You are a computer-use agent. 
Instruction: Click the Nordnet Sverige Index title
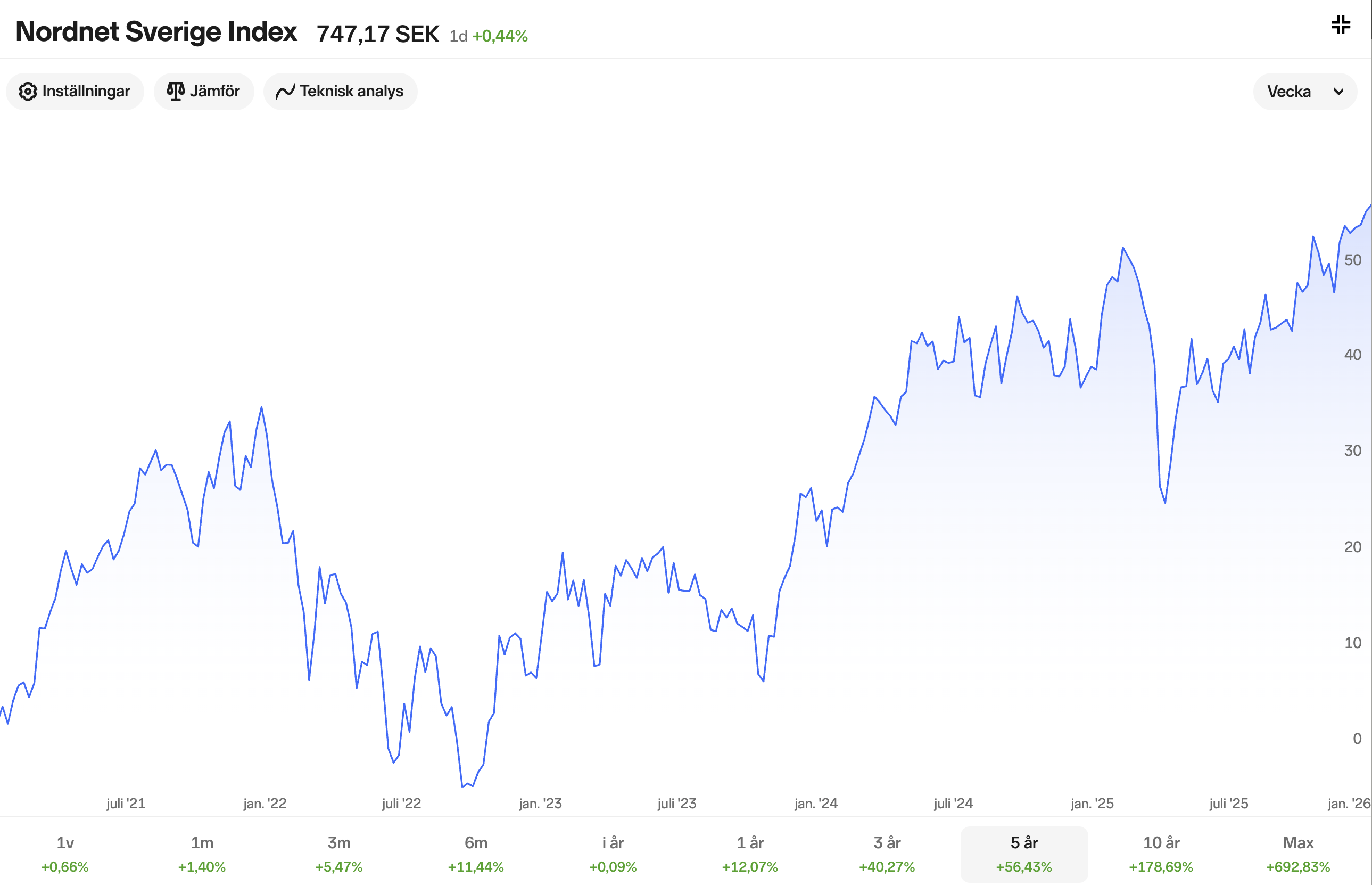(156, 32)
